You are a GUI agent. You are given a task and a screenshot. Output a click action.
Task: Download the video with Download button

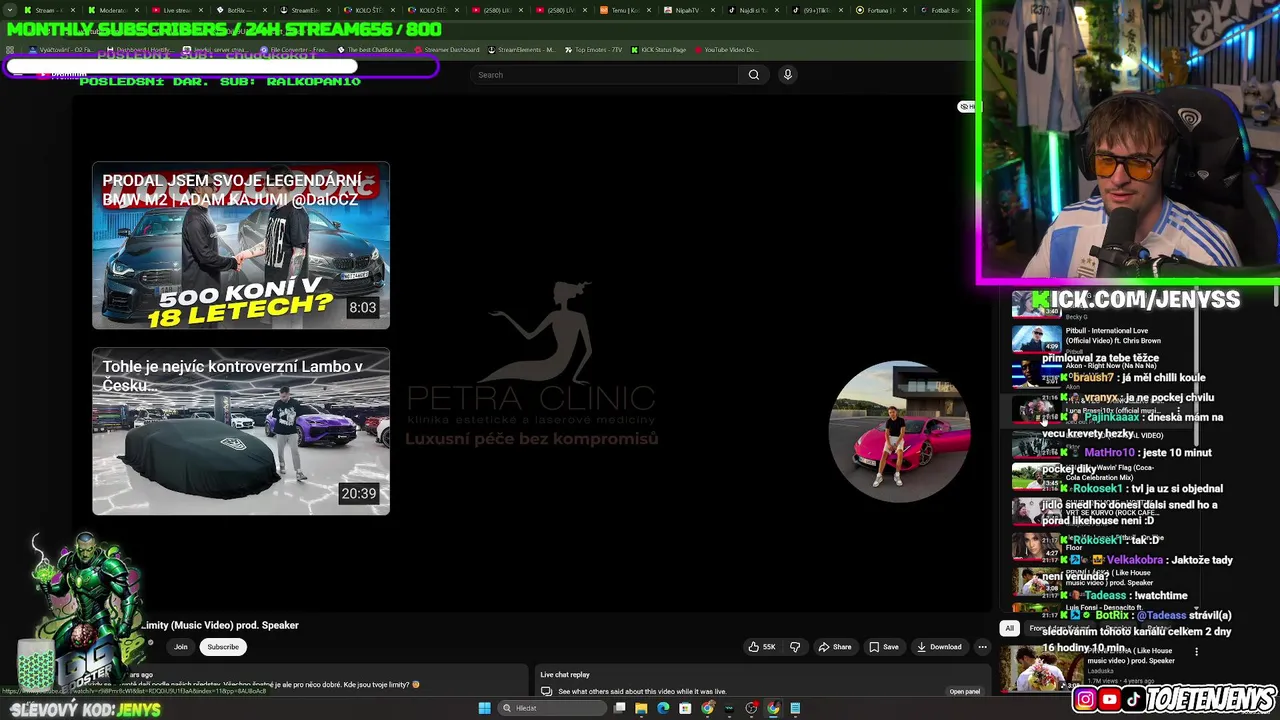tap(939, 647)
